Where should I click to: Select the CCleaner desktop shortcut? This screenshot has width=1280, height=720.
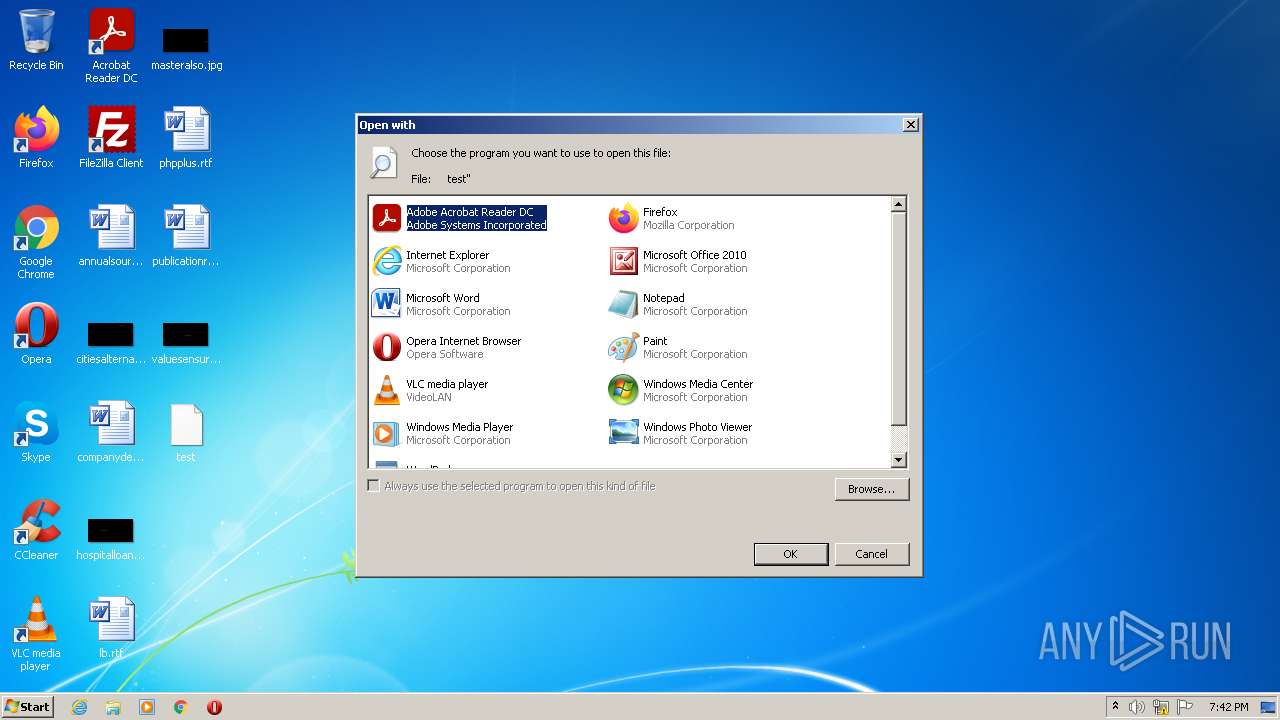tap(36, 530)
